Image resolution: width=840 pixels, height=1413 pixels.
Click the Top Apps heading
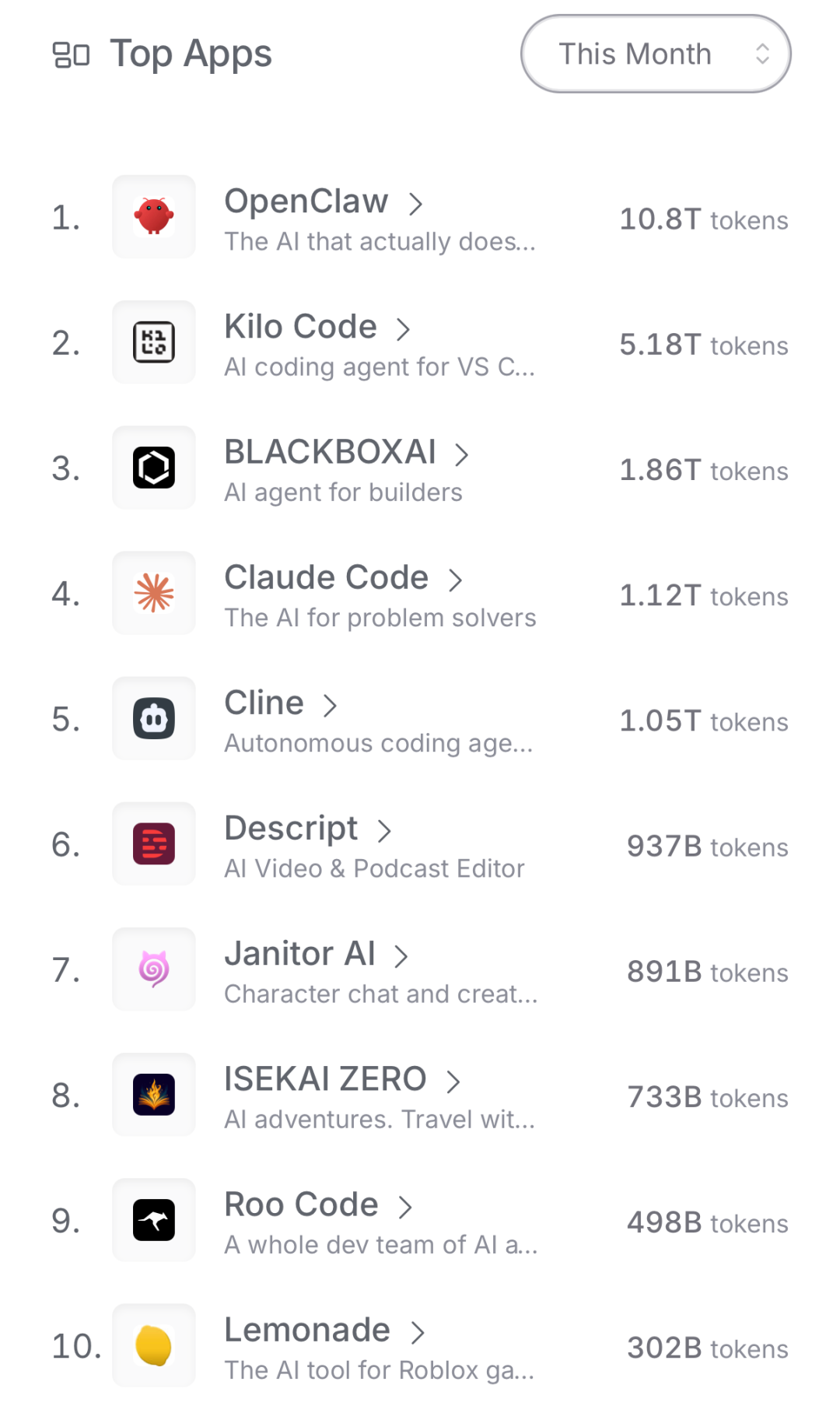[191, 54]
